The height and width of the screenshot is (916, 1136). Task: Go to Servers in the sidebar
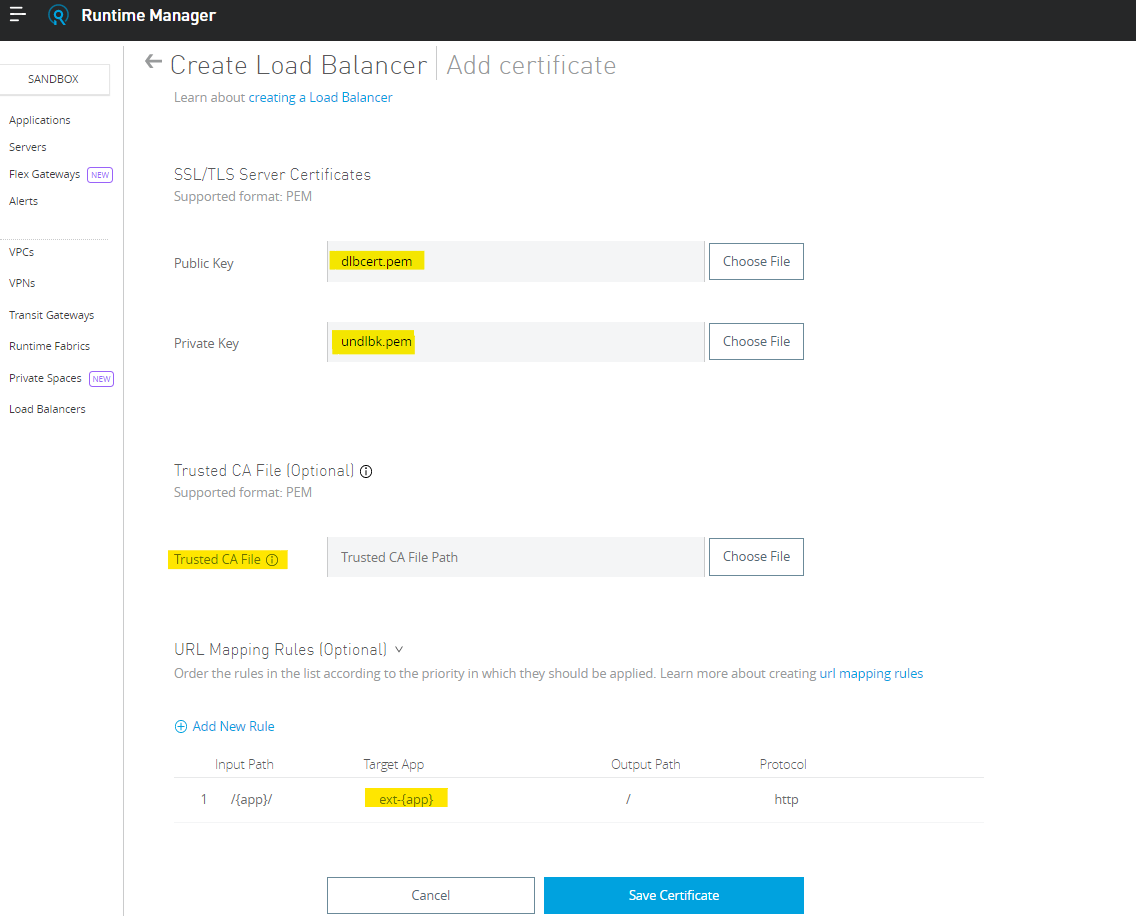[x=28, y=147]
